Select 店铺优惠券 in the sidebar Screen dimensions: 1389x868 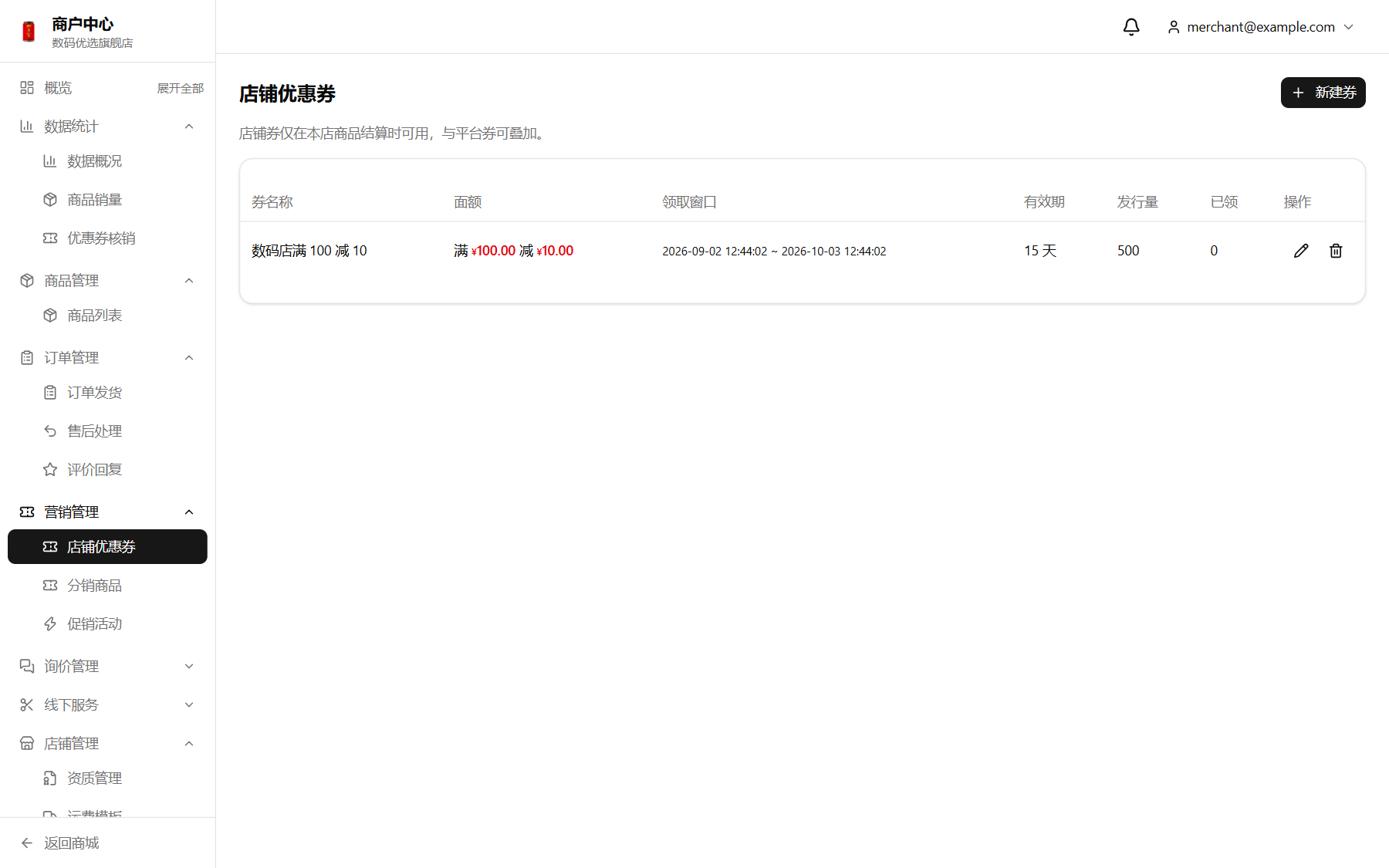[x=107, y=547]
